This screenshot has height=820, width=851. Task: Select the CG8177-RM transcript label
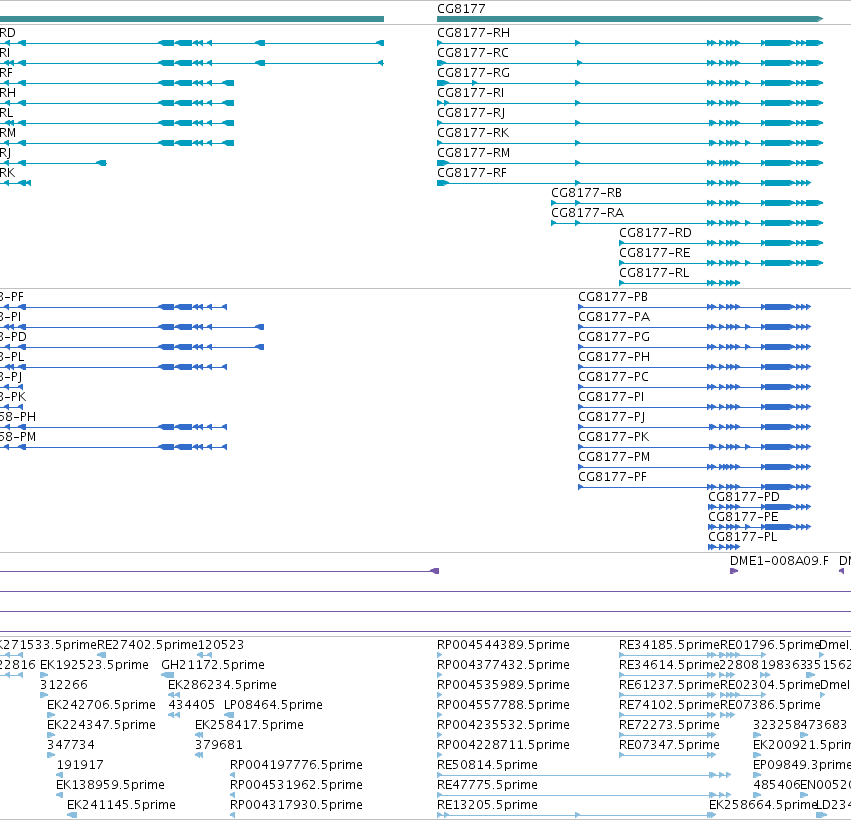tap(473, 153)
